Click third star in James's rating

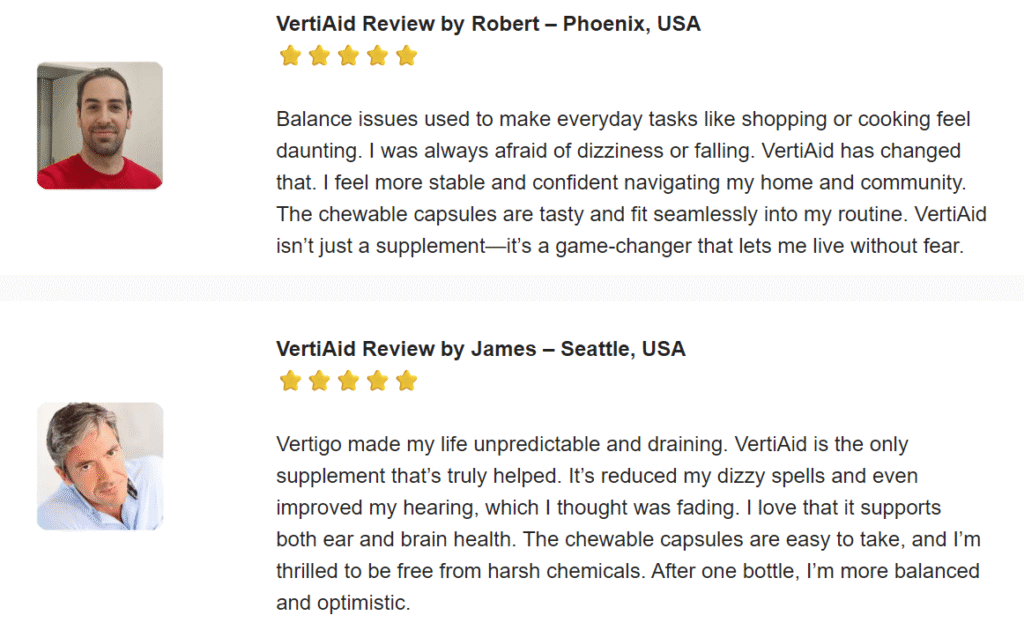click(348, 381)
